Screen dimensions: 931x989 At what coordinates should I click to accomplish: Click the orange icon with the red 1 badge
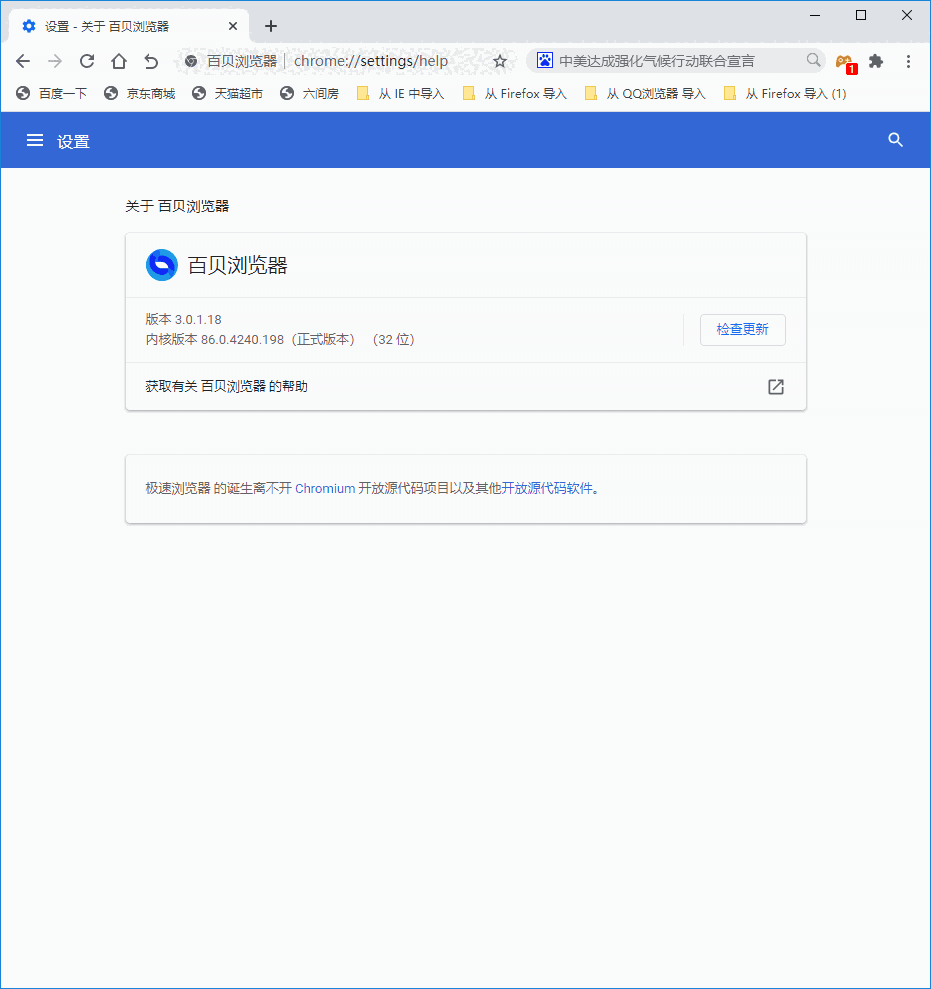pos(845,61)
